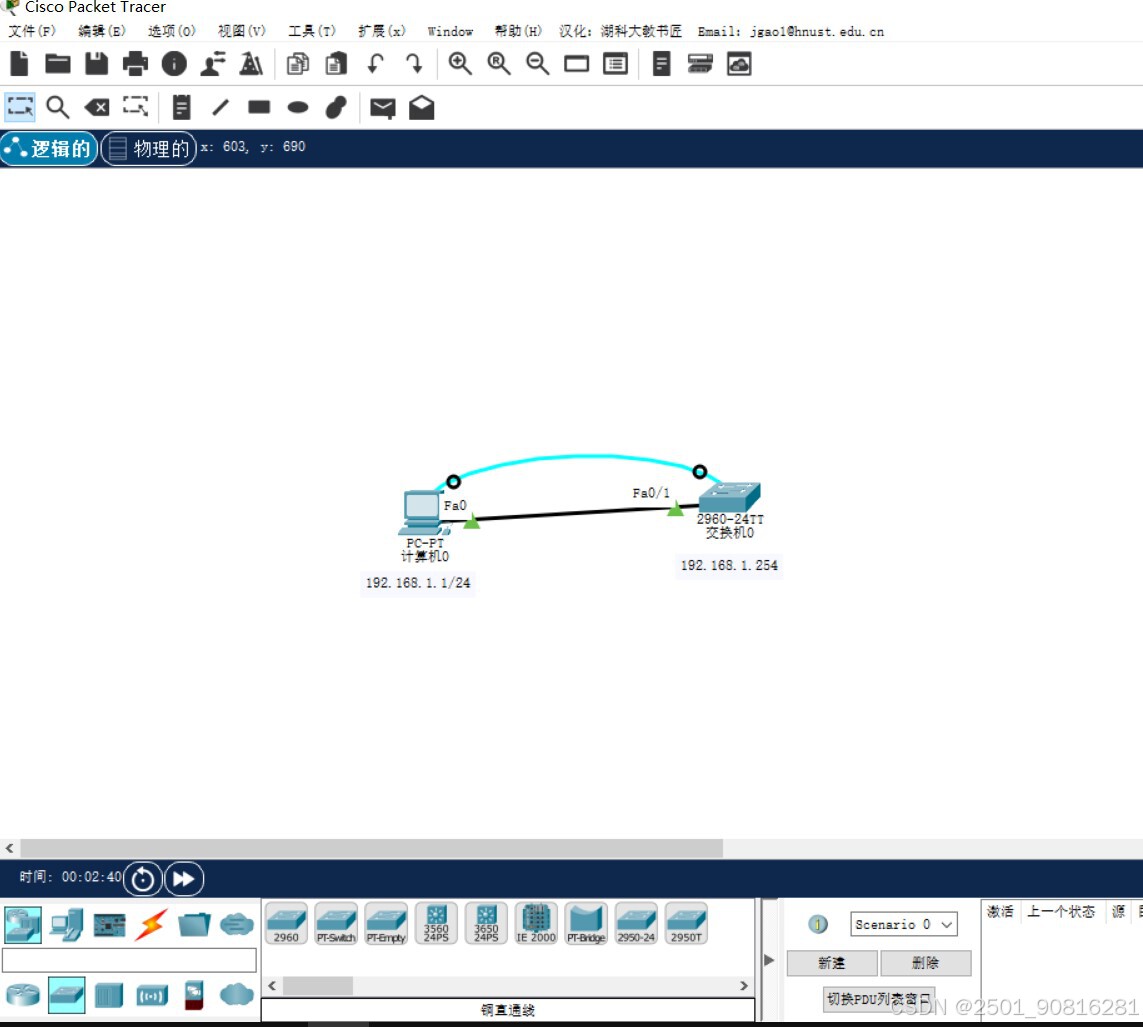Click the Copy icon in toolbar
The width and height of the screenshot is (1143, 1027).
pos(297,64)
